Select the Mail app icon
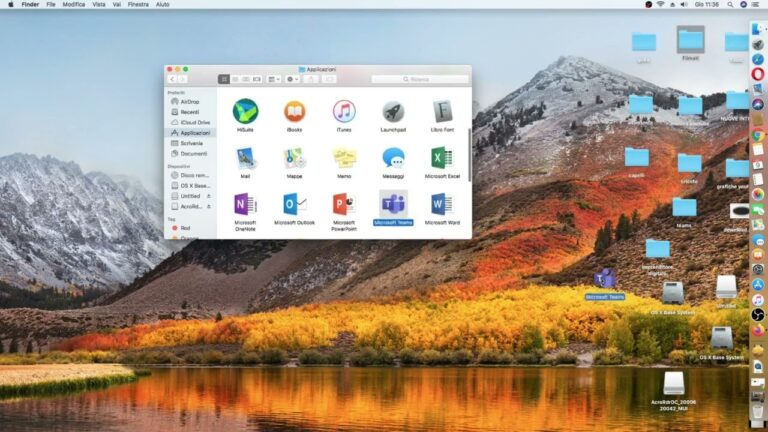Screen dimensions: 768x432 point(245,158)
